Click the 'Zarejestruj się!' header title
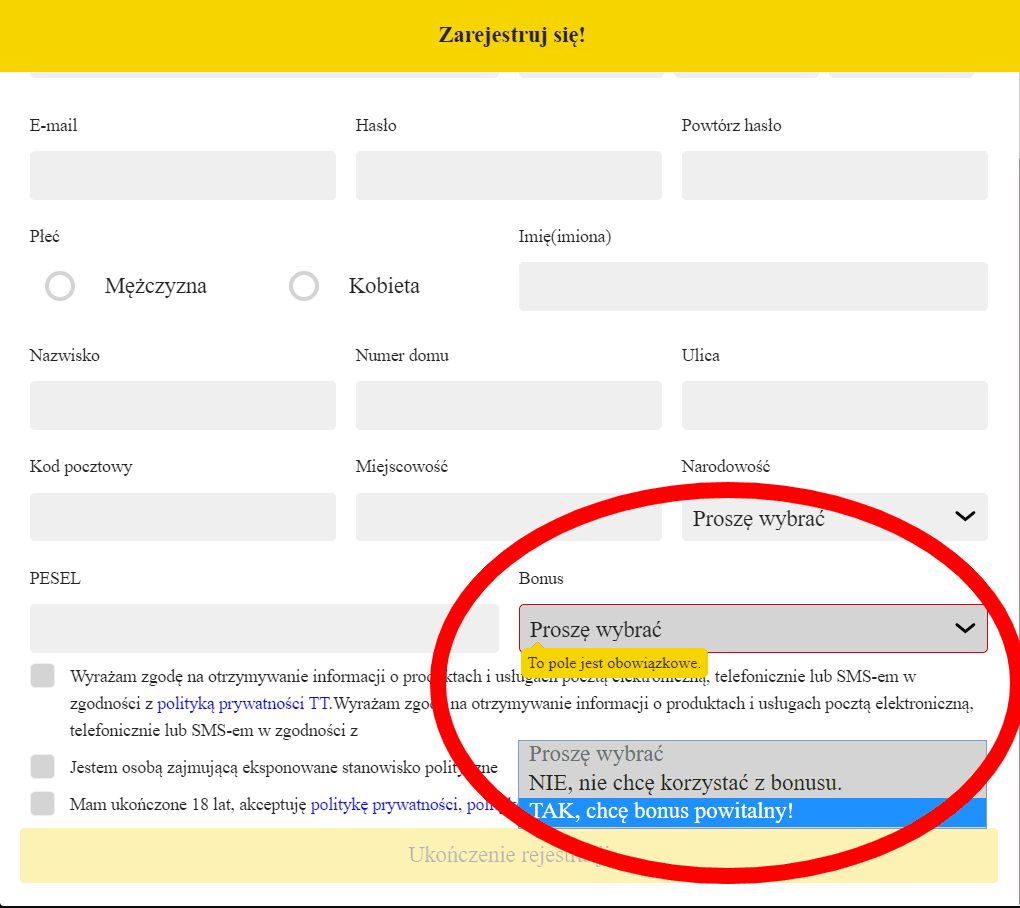 point(512,35)
